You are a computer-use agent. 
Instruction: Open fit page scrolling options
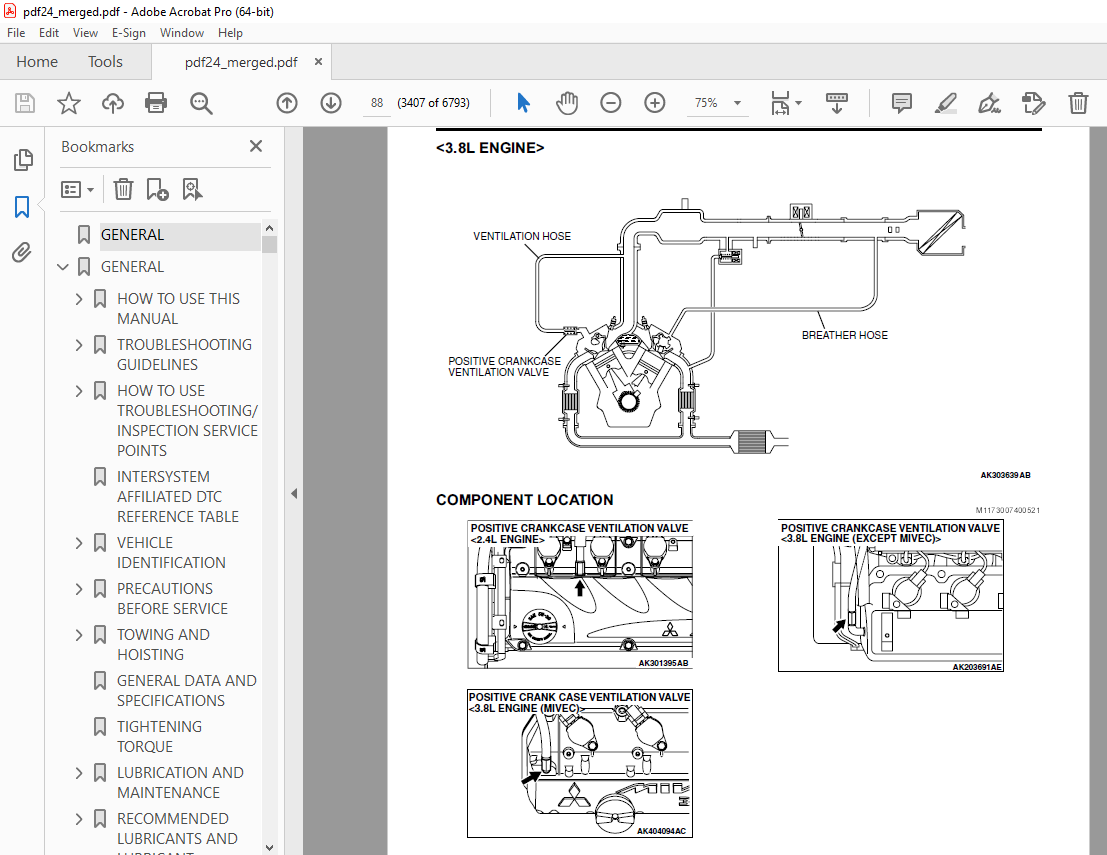786,103
